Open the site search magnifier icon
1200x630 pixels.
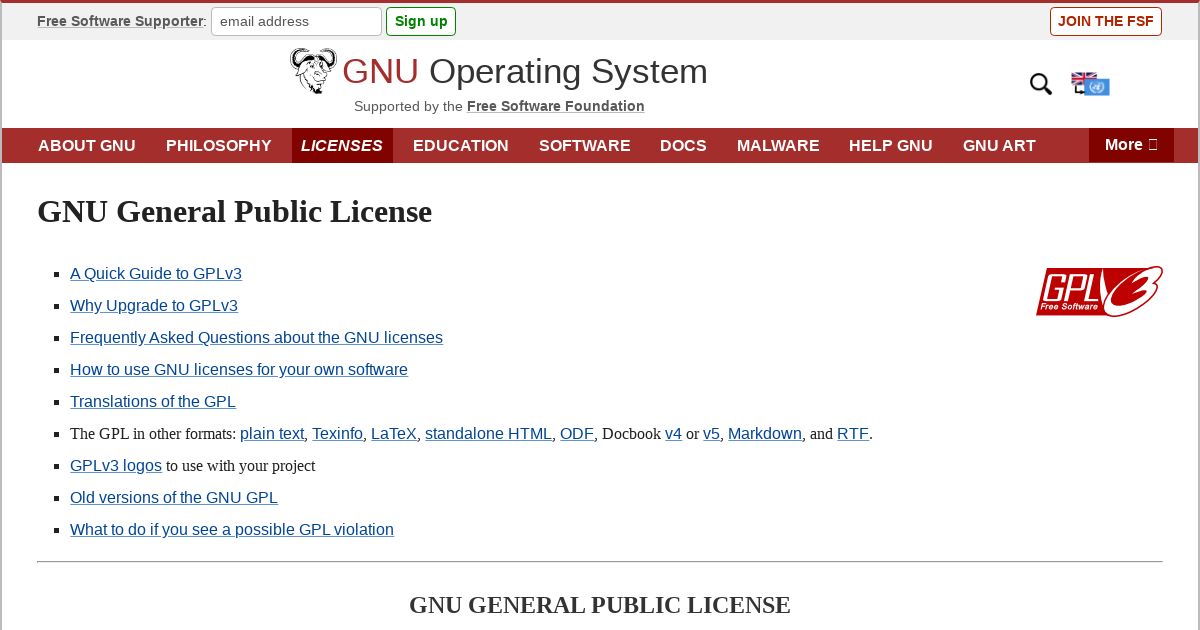pyautogui.click(x=1041, y=85)
